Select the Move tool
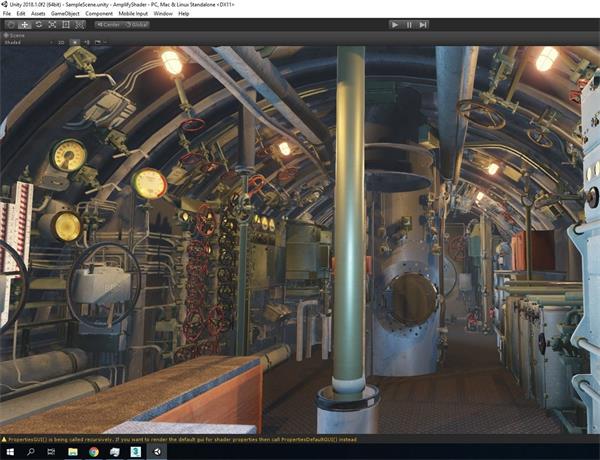Viewport: 600px width, 460px height. (x=22, y=24)
